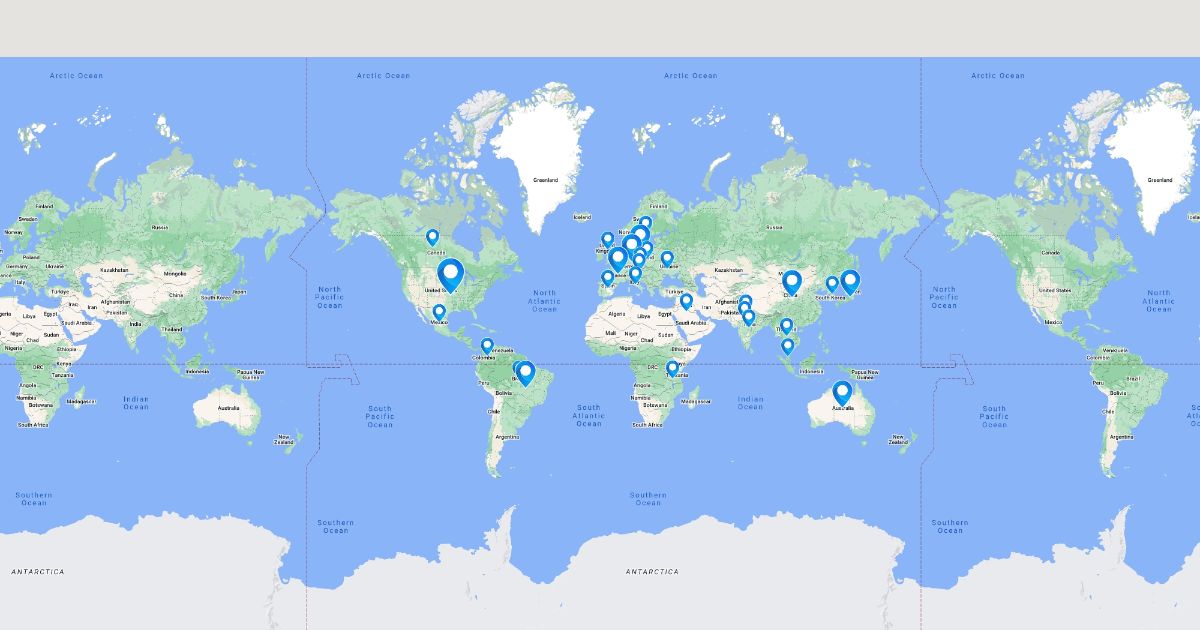Open the Australia location pin
Image resolution: width=1200 pixels, height=630 pixels.
(x=842, y=392)
